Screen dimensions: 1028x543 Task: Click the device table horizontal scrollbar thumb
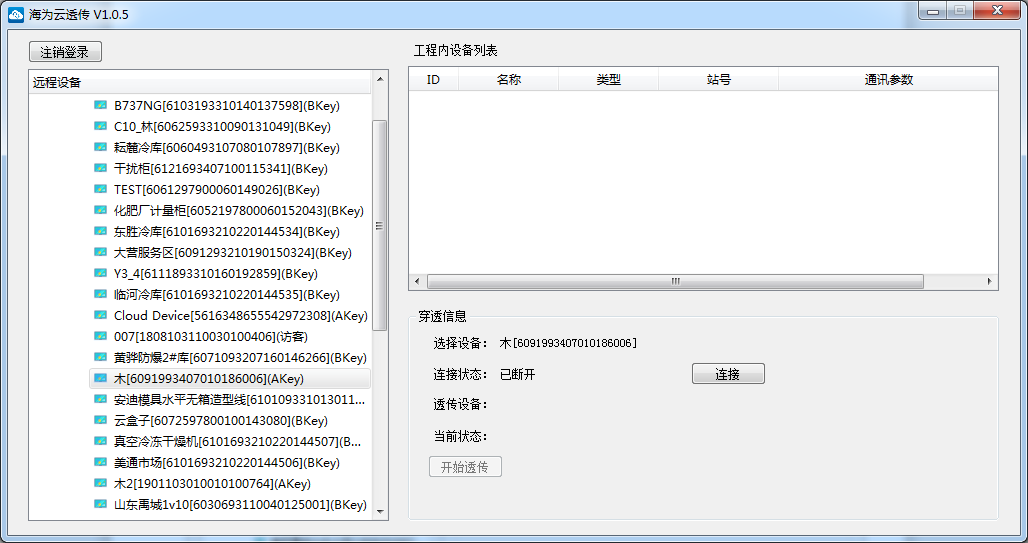click(675, 281)
